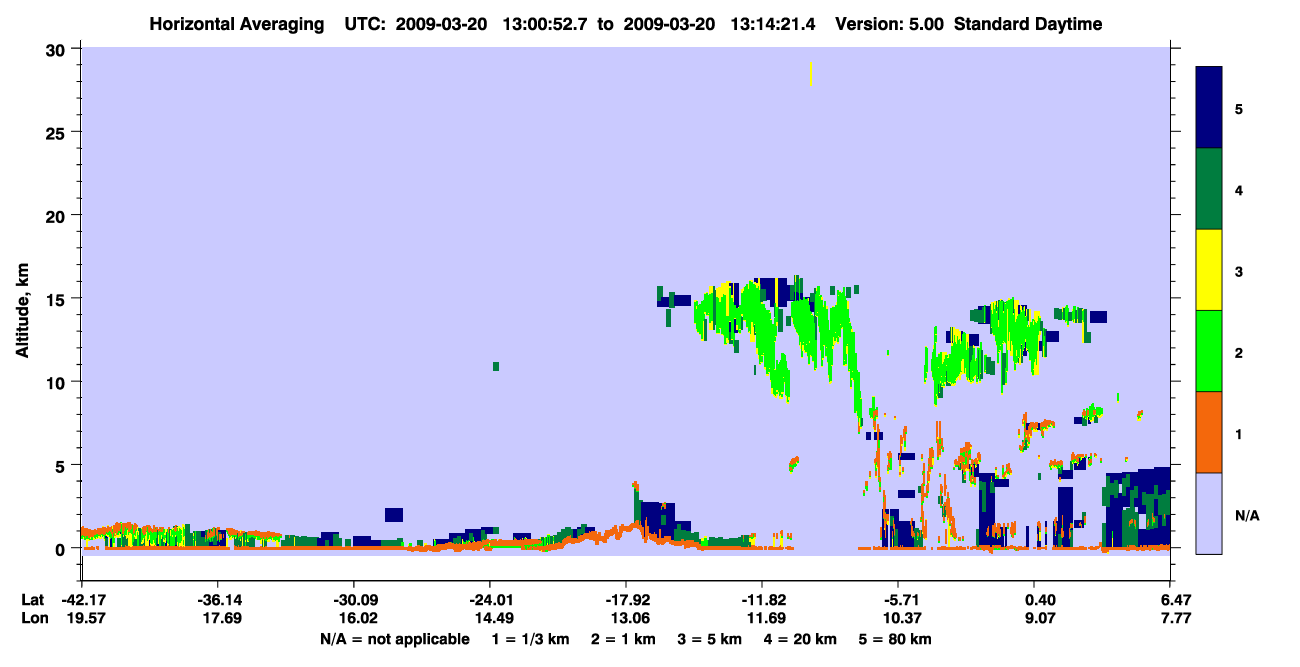
Task: Click the yellow streak near 28 km altitude
Action: tap(810, 73)
